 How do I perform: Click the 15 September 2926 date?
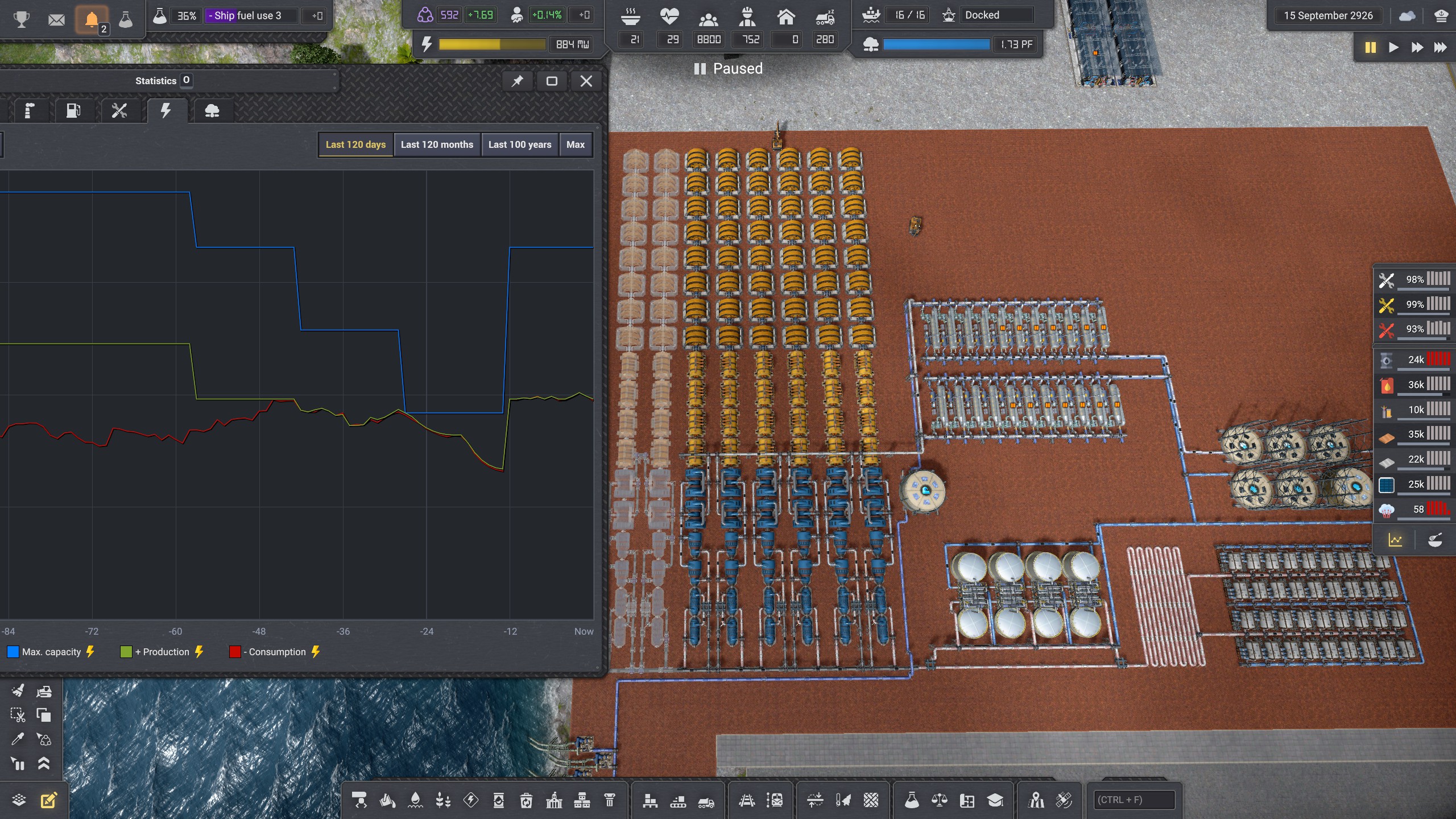coord(1328,15)
